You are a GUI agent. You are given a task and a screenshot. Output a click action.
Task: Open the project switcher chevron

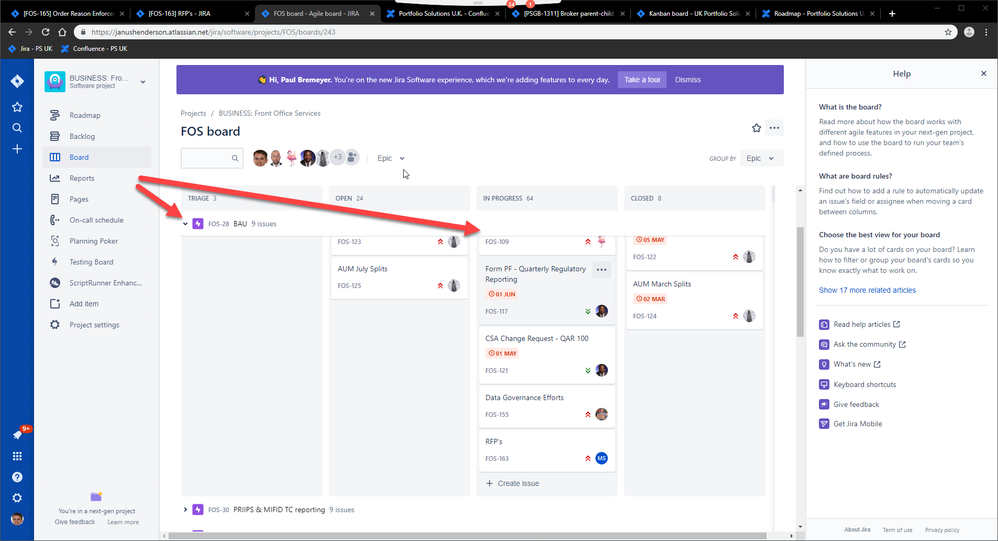click(143, 81)
